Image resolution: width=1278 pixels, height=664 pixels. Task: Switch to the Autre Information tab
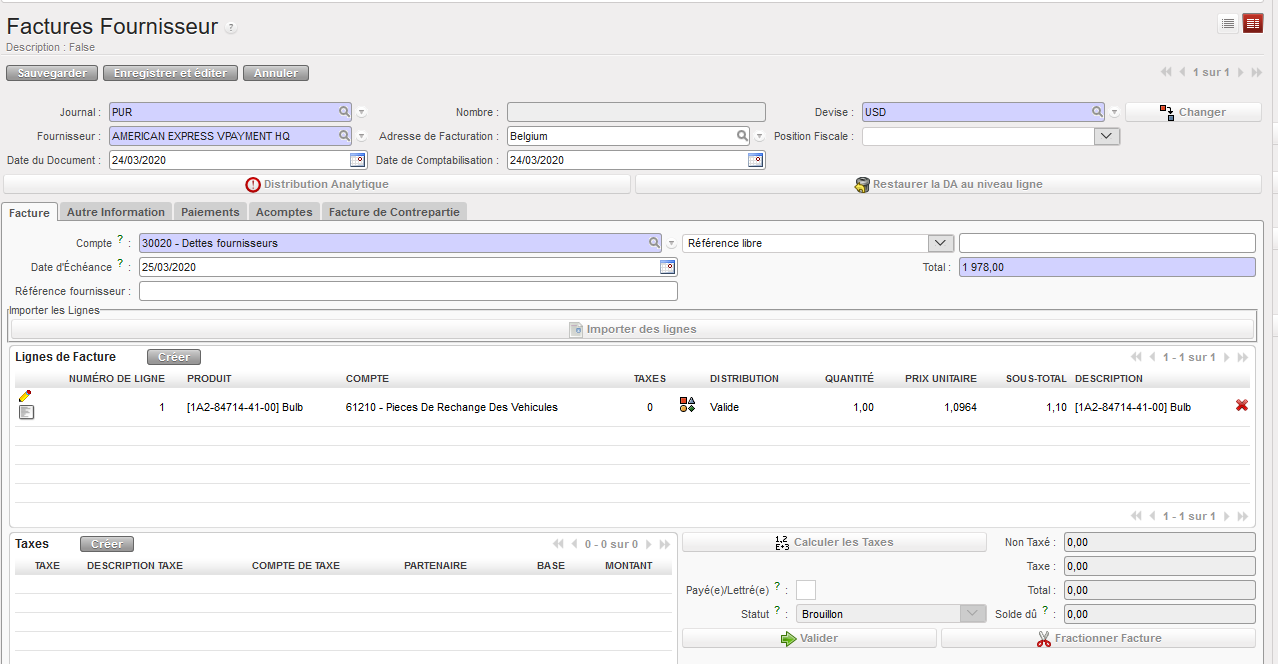[115, 212]
